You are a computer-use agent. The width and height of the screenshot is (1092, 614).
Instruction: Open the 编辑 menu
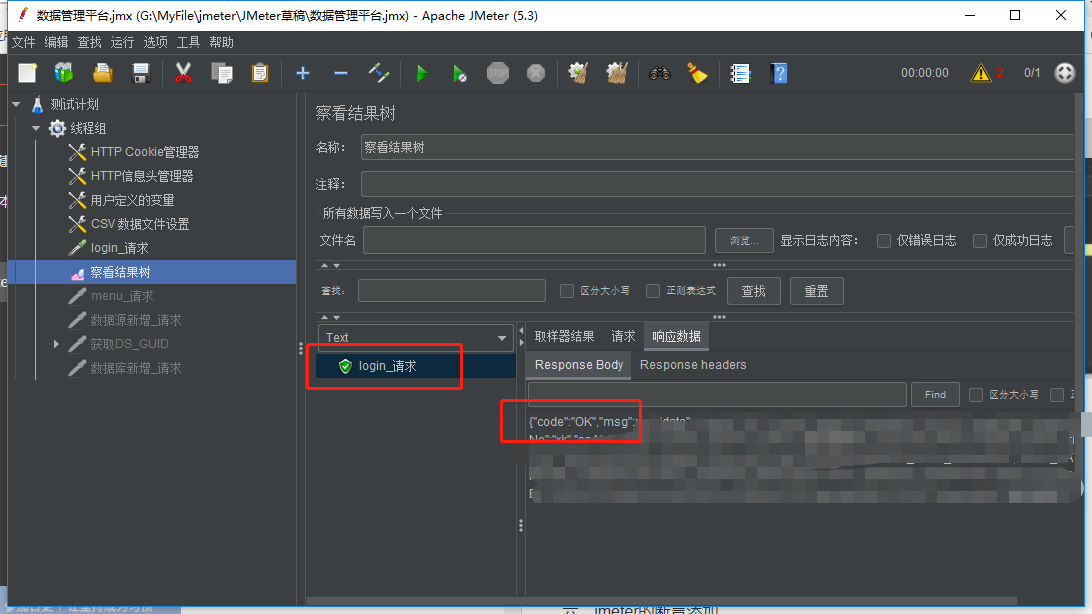(x=56, y=42)
